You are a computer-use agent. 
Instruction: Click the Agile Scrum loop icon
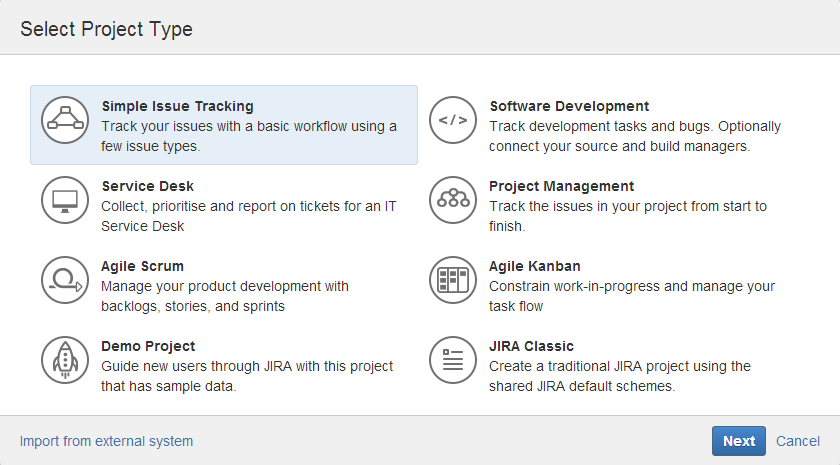[x=65, y=280]
